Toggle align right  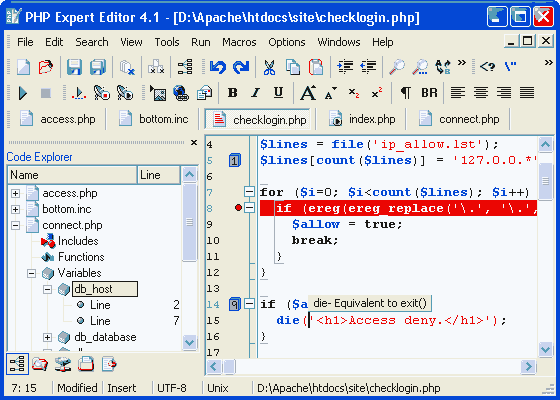point(504,93)
